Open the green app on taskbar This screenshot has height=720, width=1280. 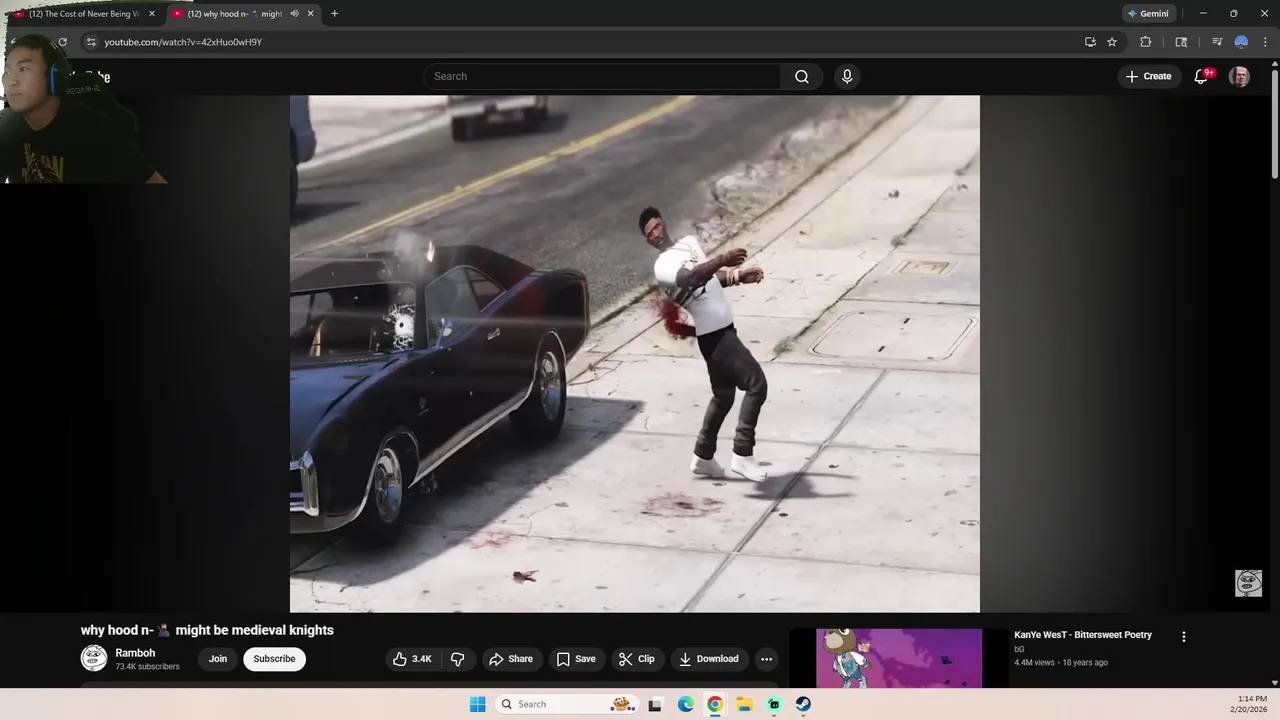click(x=774, y=704)
